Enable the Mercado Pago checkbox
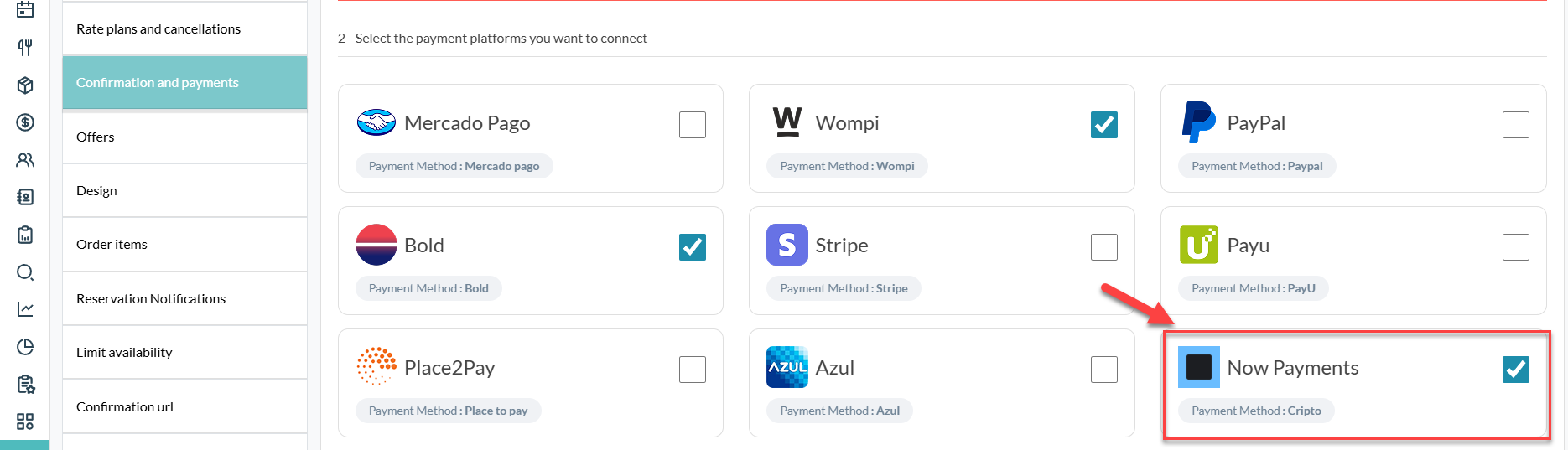 [692, 125]
